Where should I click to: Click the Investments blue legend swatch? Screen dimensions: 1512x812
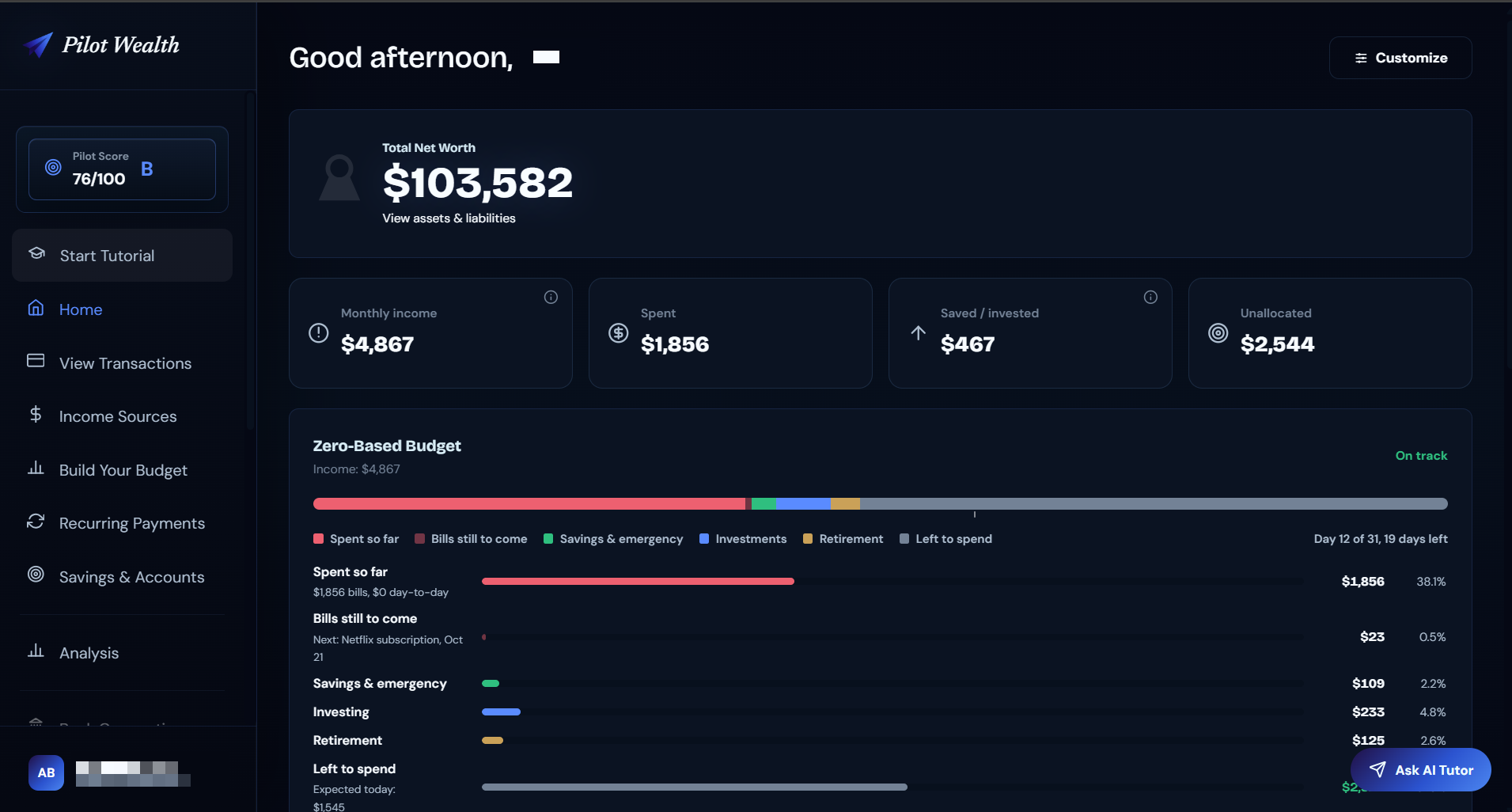pos(704,539)
